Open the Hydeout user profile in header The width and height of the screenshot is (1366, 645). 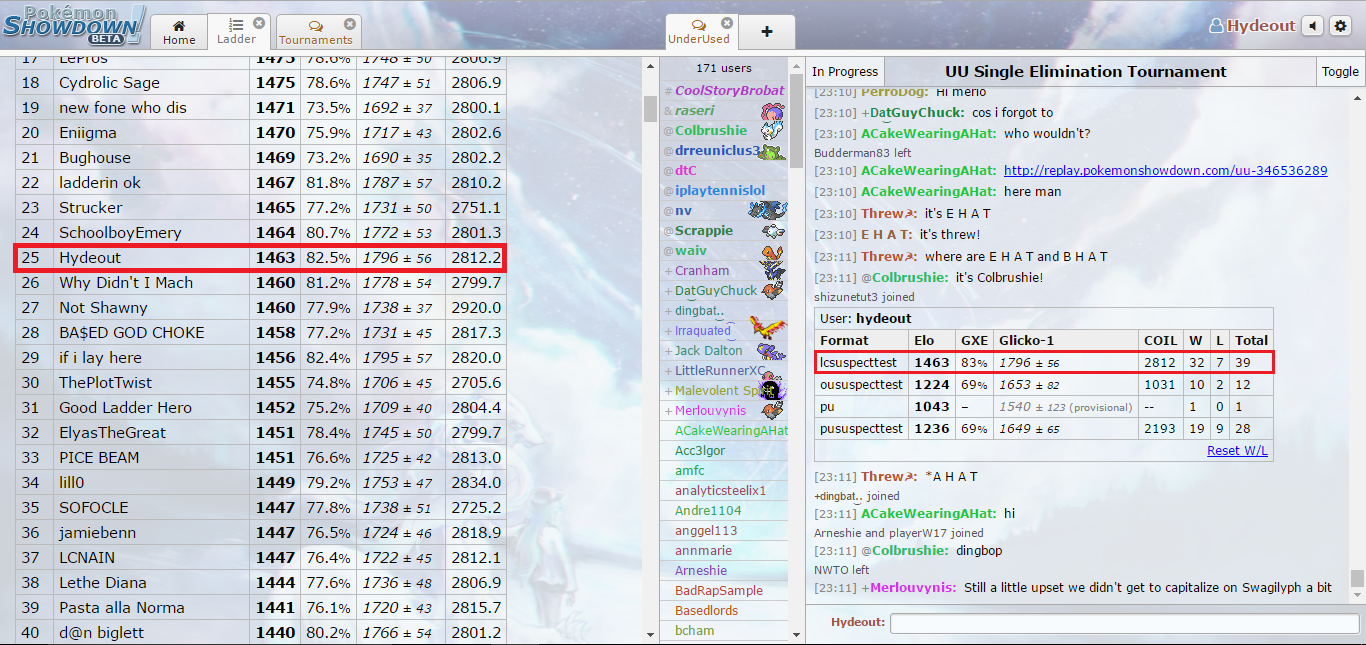pos(1252,26)
